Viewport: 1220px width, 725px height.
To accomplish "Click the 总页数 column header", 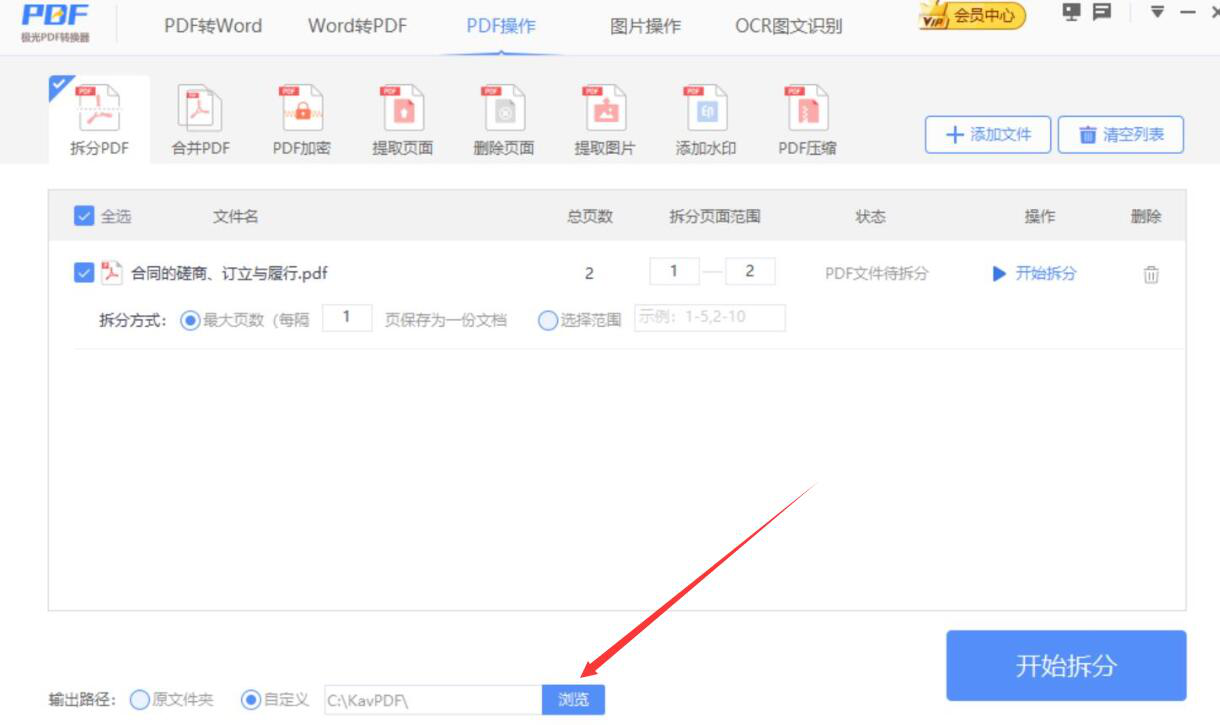I will pos(590,216).
